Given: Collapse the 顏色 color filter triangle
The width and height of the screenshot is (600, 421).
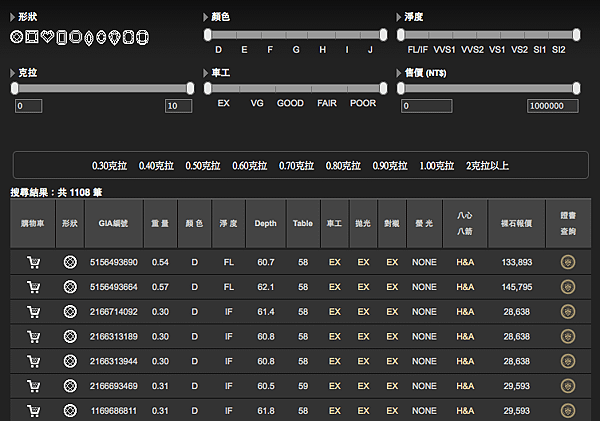Looking at the screenshot, I should (205, 17).
